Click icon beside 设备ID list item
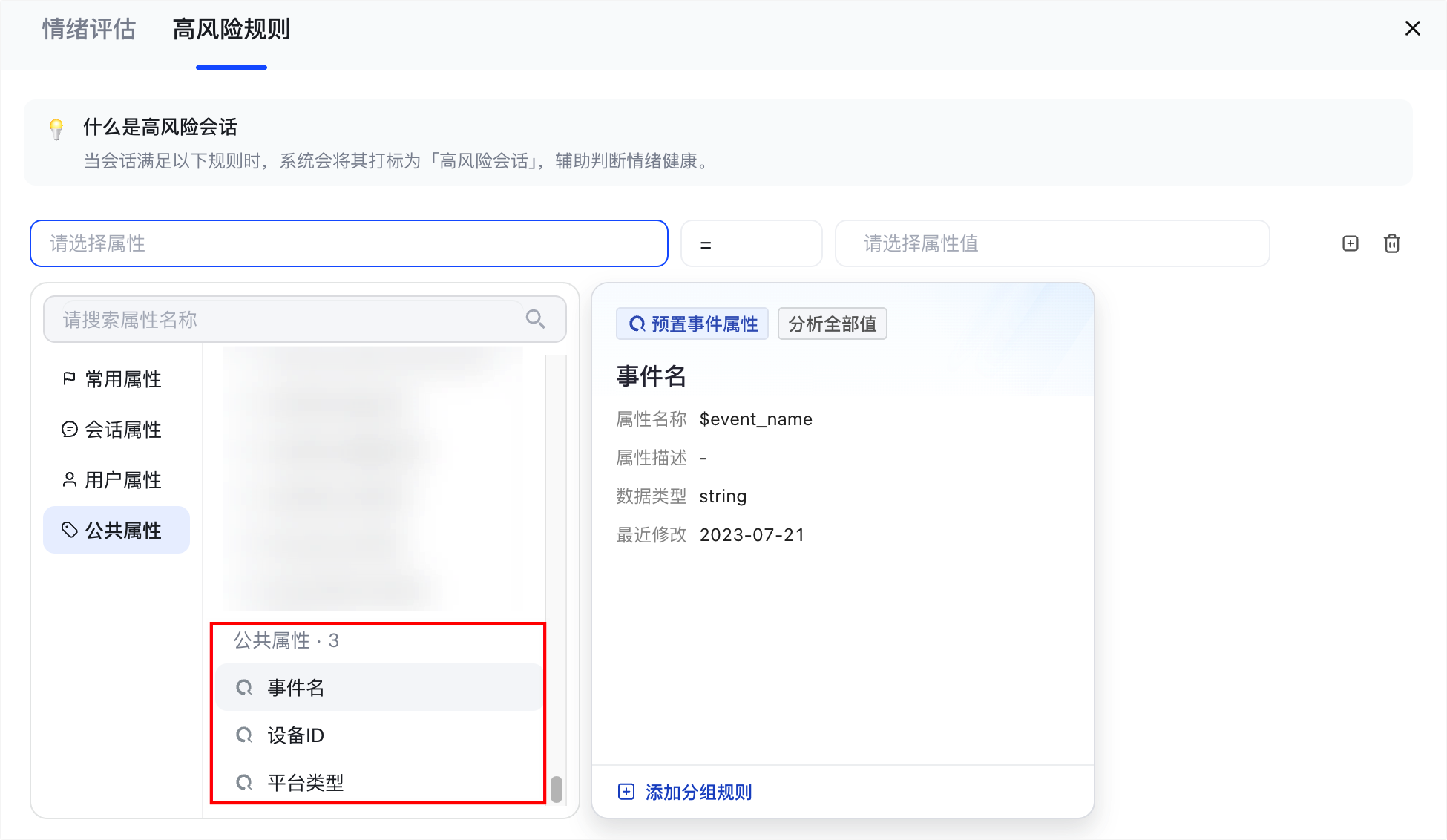 pyautogui.click(x=244, y=735)
